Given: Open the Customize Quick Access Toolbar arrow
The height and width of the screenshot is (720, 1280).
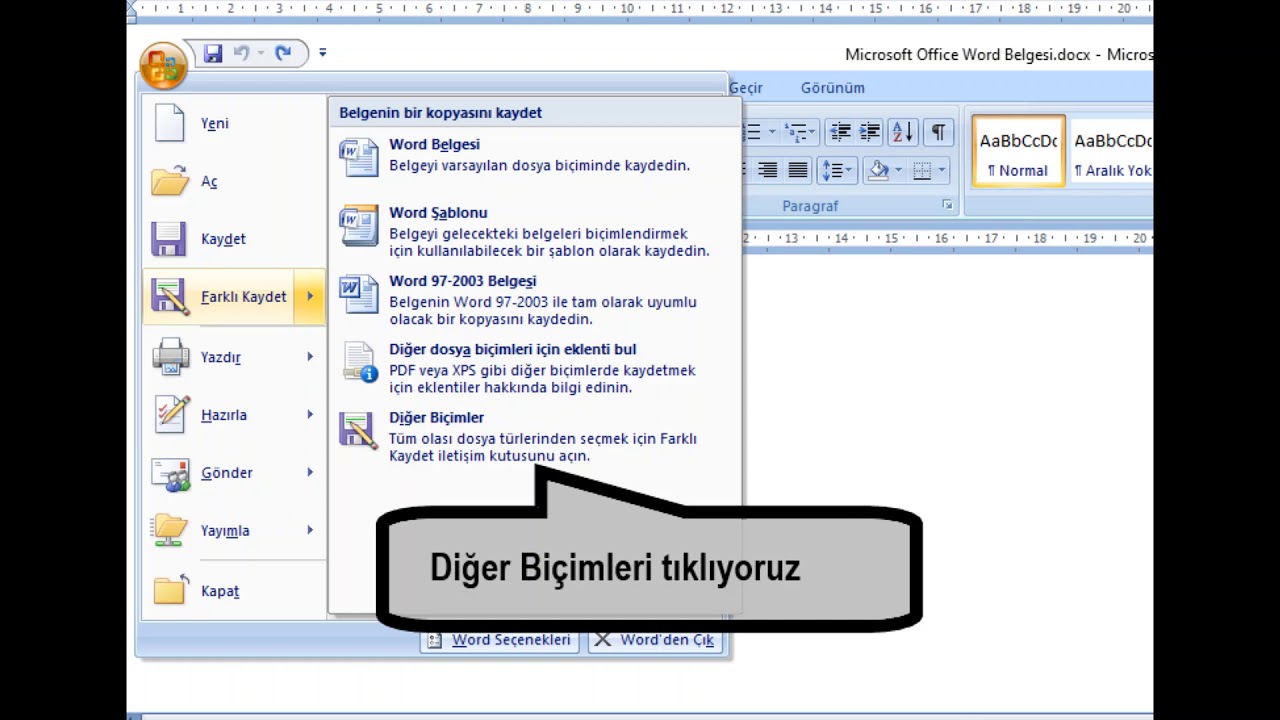Looking at the screenshot, I should pos(322,53).
